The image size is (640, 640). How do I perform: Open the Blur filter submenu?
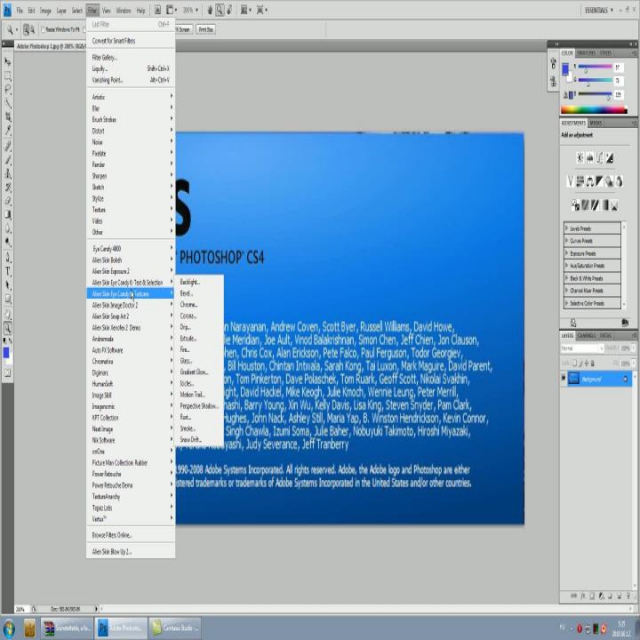[131, 108]
